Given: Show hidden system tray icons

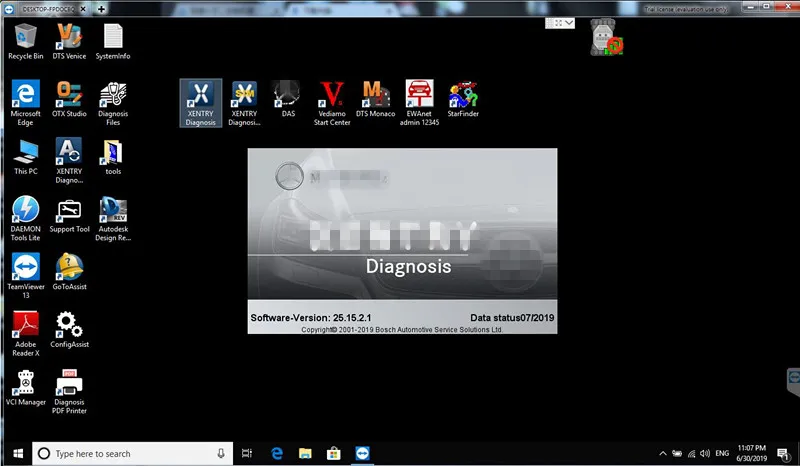Looking at the screenshot, I should tap(662, 453).
